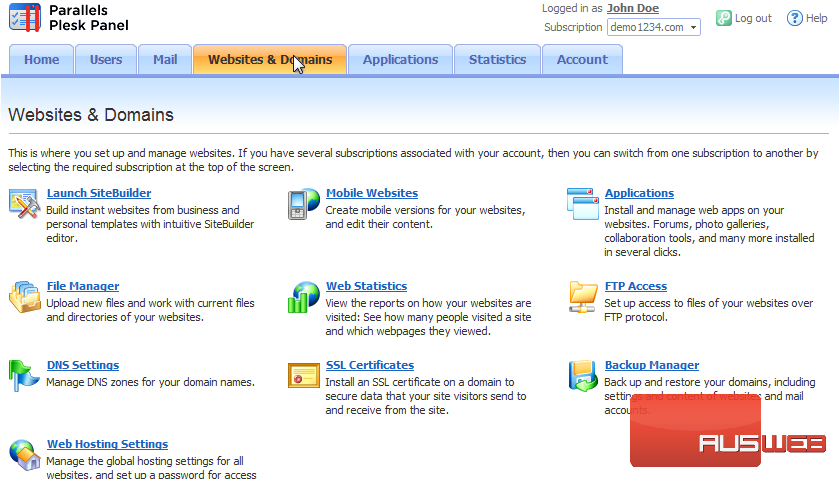Click the Backup Manager icon
Screen dimensions: 840x480
(x=582, y=375)
